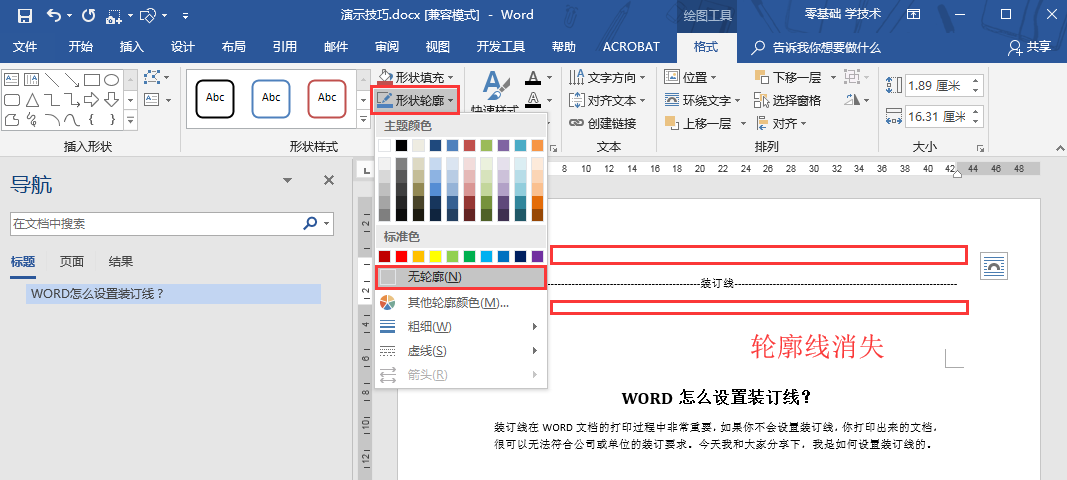Open the Text Direction (文字方向) dropdown
1067x480 pixels.
click(x=607, y=78)
